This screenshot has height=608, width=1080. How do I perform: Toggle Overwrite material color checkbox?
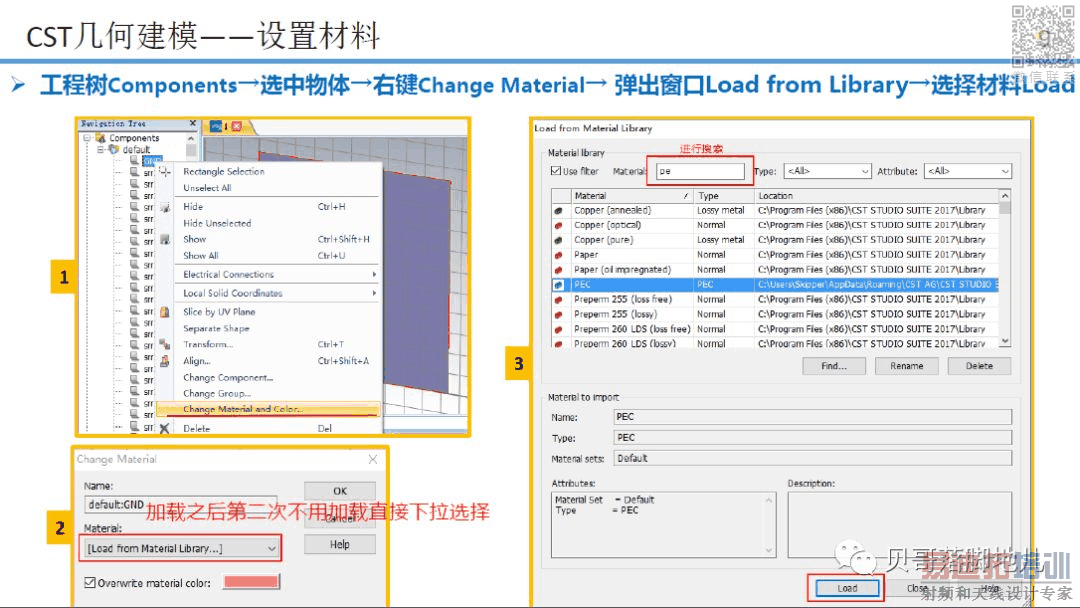coord(90,583)
